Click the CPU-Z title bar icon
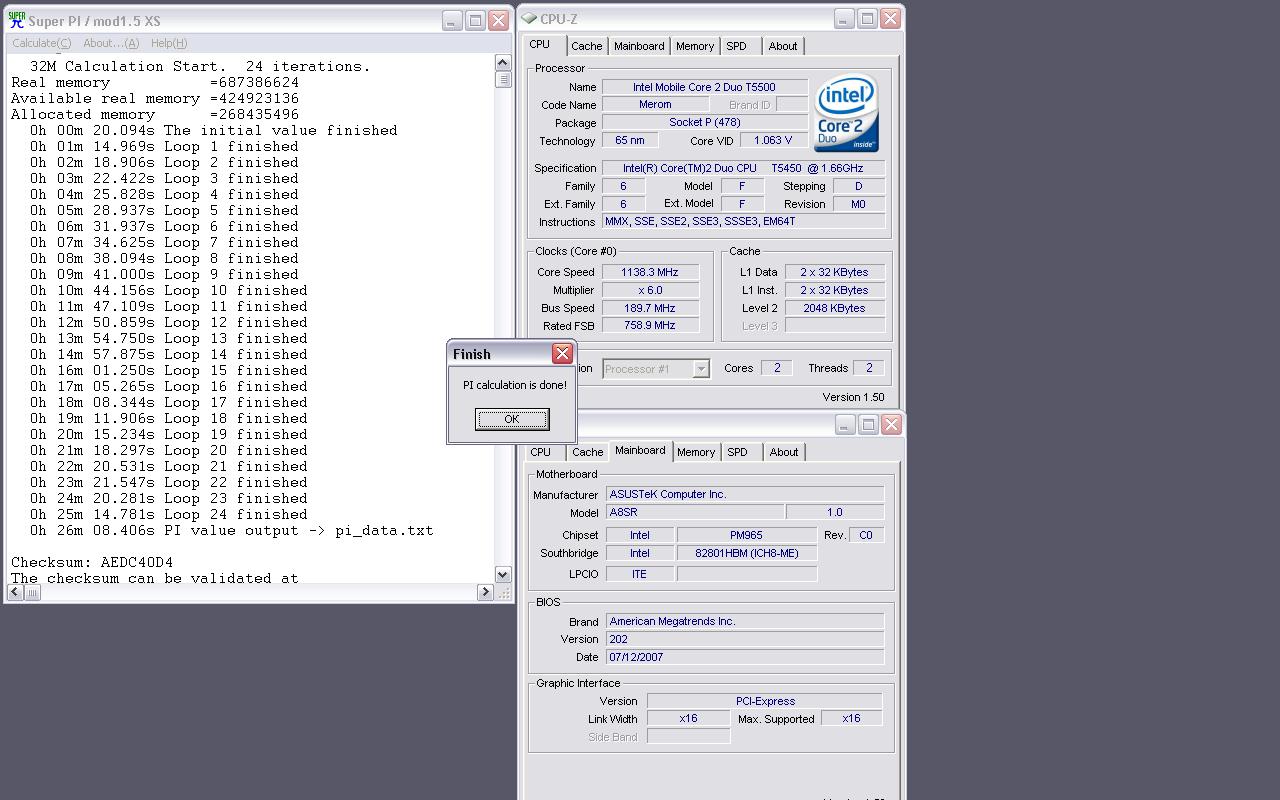Screen dimensions: 1280x800 pos(529,18)
